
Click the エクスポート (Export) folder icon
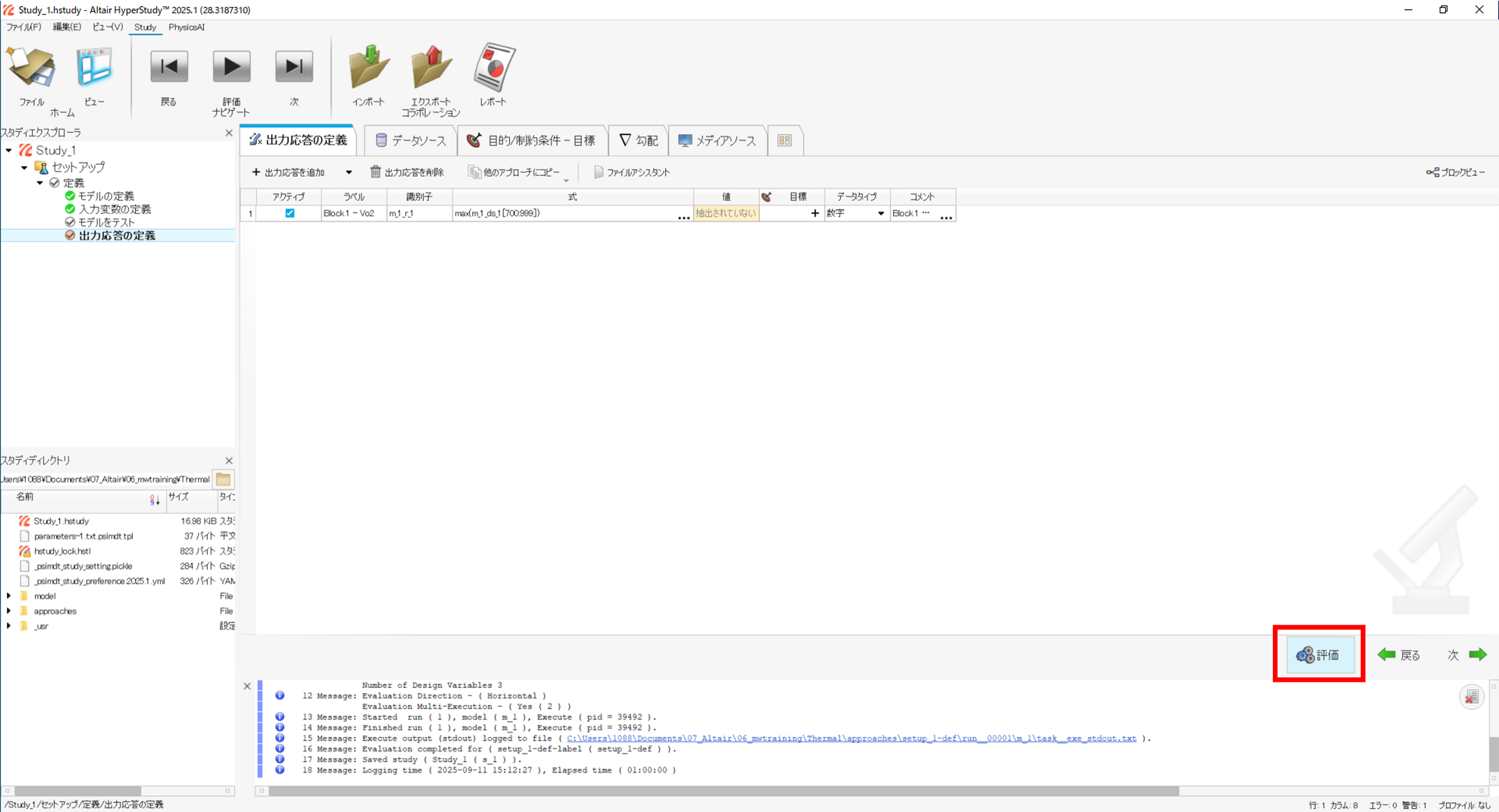(431, 68)
